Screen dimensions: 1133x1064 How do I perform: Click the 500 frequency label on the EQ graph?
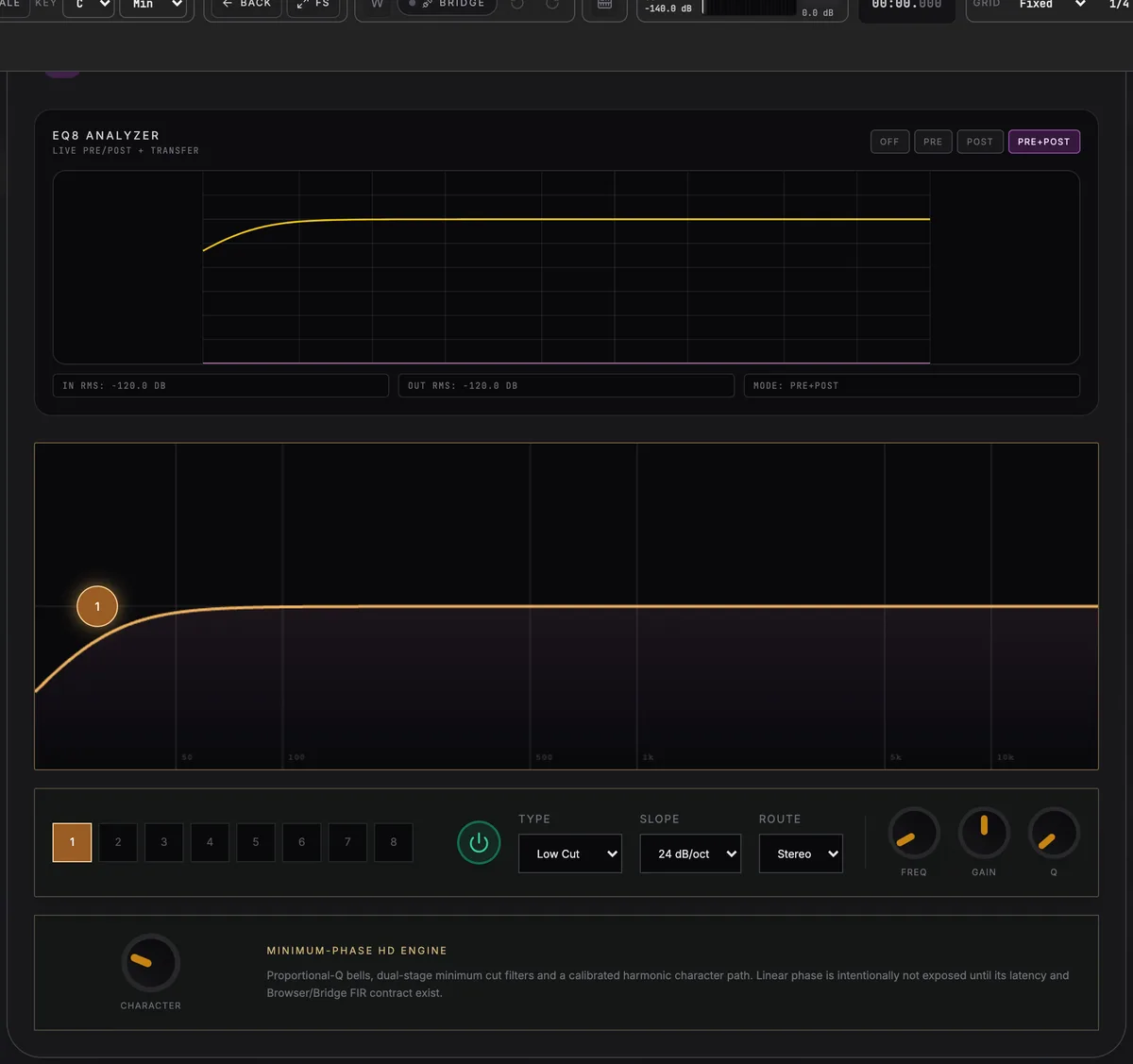point(544,757)
